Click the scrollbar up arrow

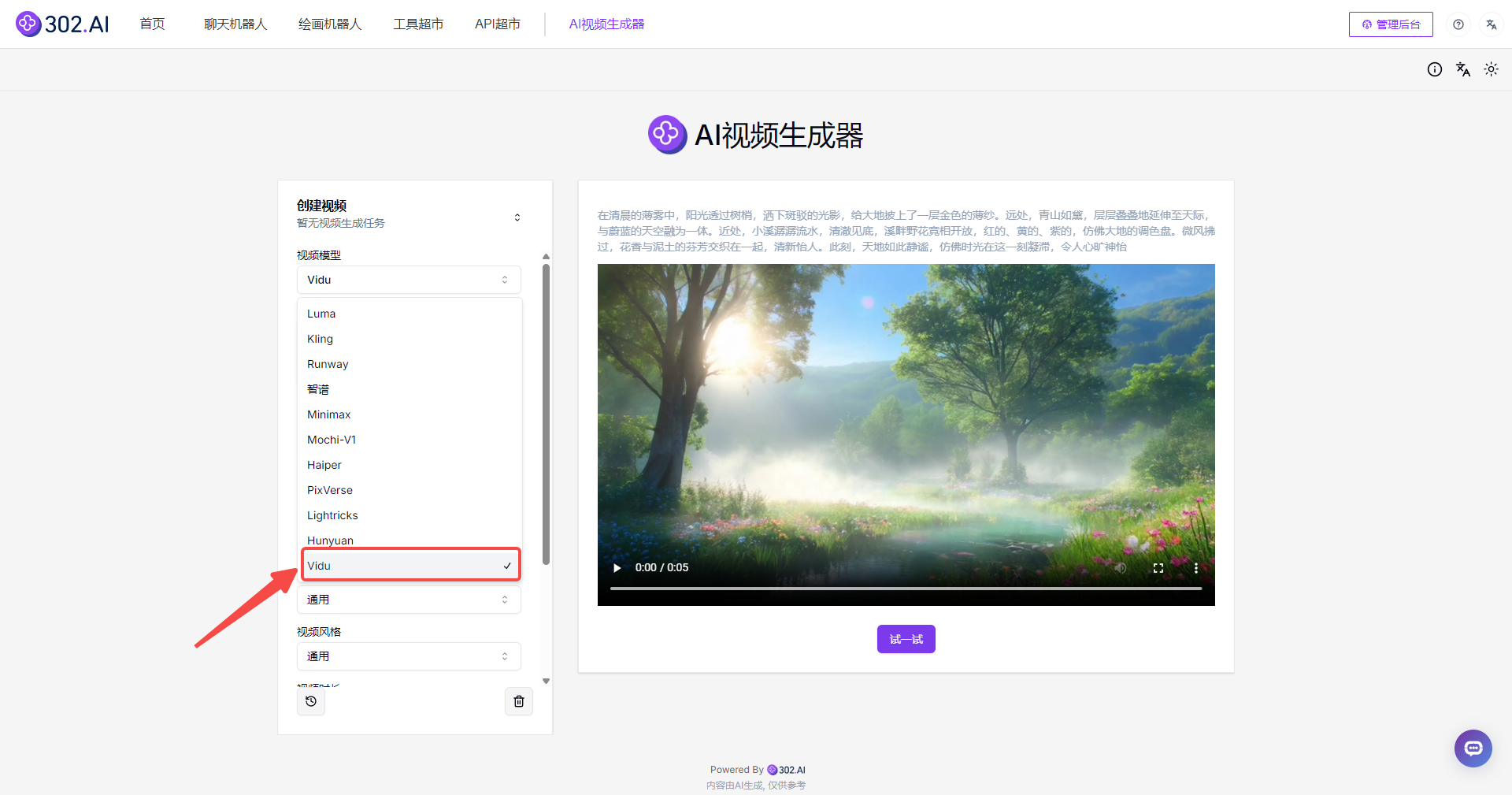click(x=546, y=257)
